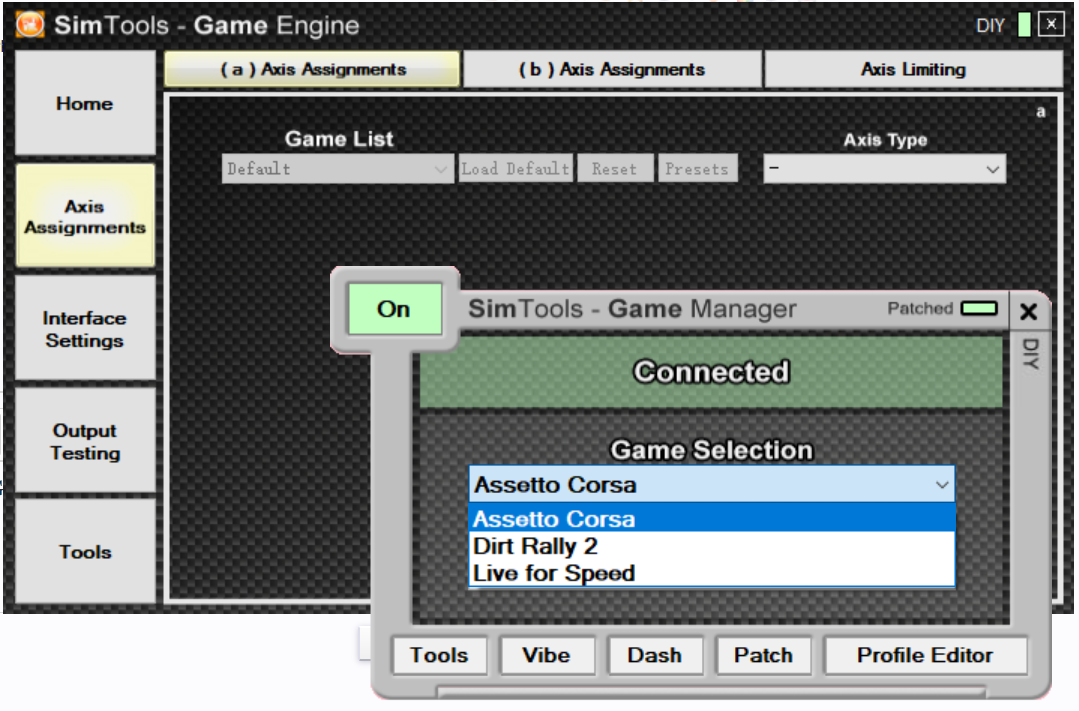The image size is (1079, 711).
Task: Choose Live for Speed from the list
Action: click(x=712, y=573)
